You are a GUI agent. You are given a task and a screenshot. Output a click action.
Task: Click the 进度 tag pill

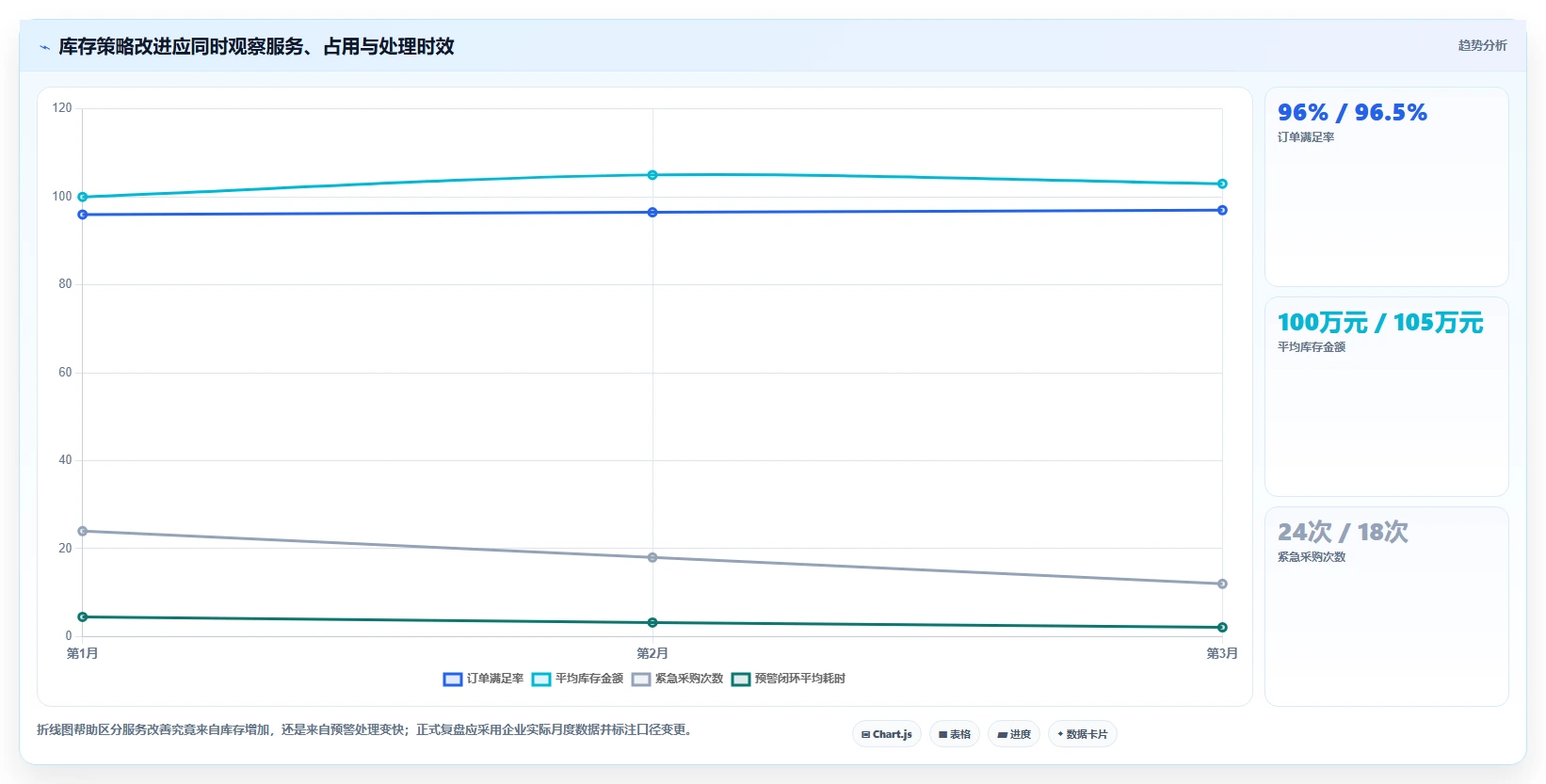pyautogui.click(x=1014, y=734)
